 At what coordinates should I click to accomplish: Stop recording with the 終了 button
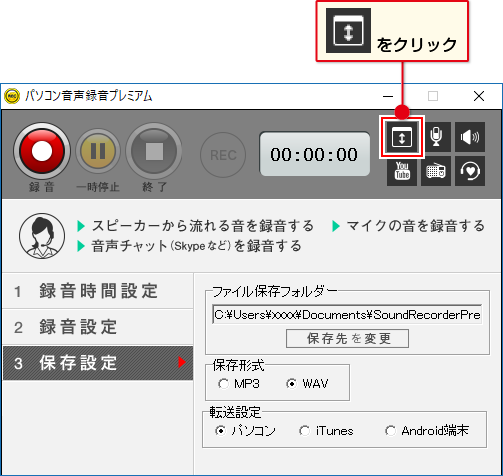[154, 151]
